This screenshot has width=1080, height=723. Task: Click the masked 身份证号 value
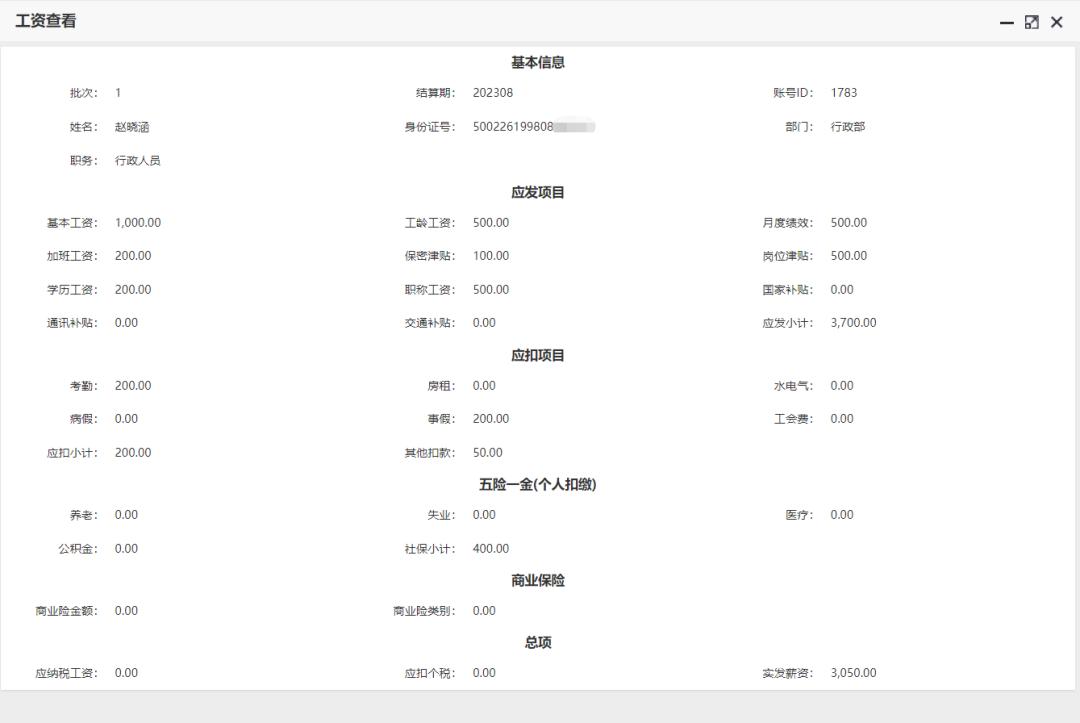point(534,126)
